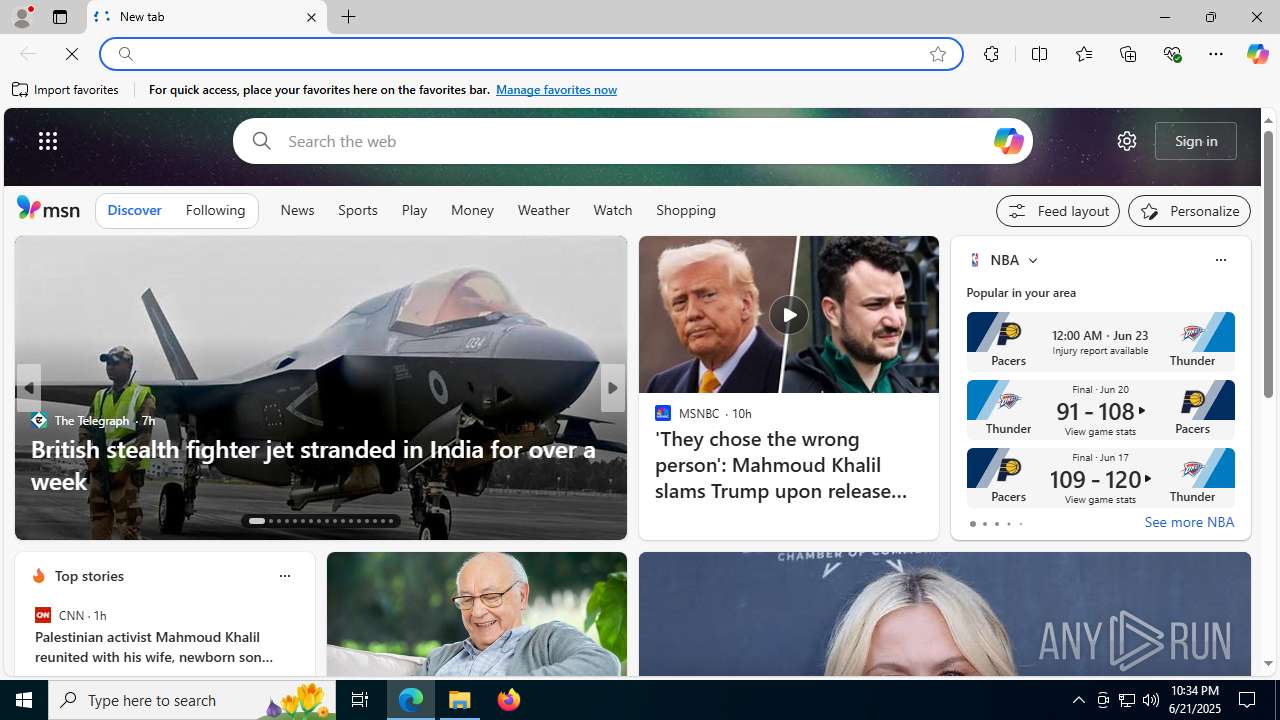
Task: Select the Discover tab
Action: pos(134,210)
